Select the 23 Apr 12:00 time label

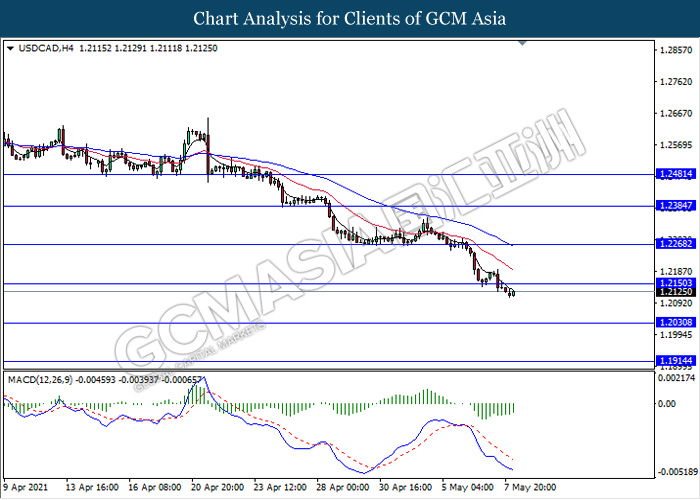[x=280, y=487]
